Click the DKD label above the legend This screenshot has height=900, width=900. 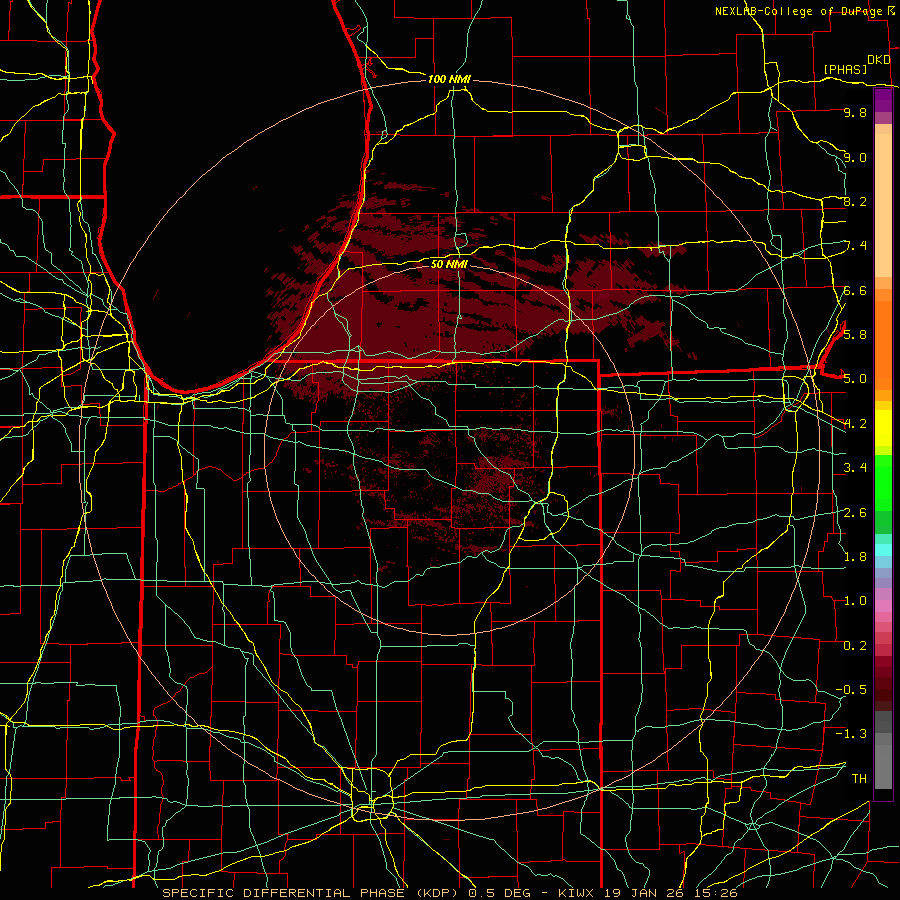click(878, 60)
